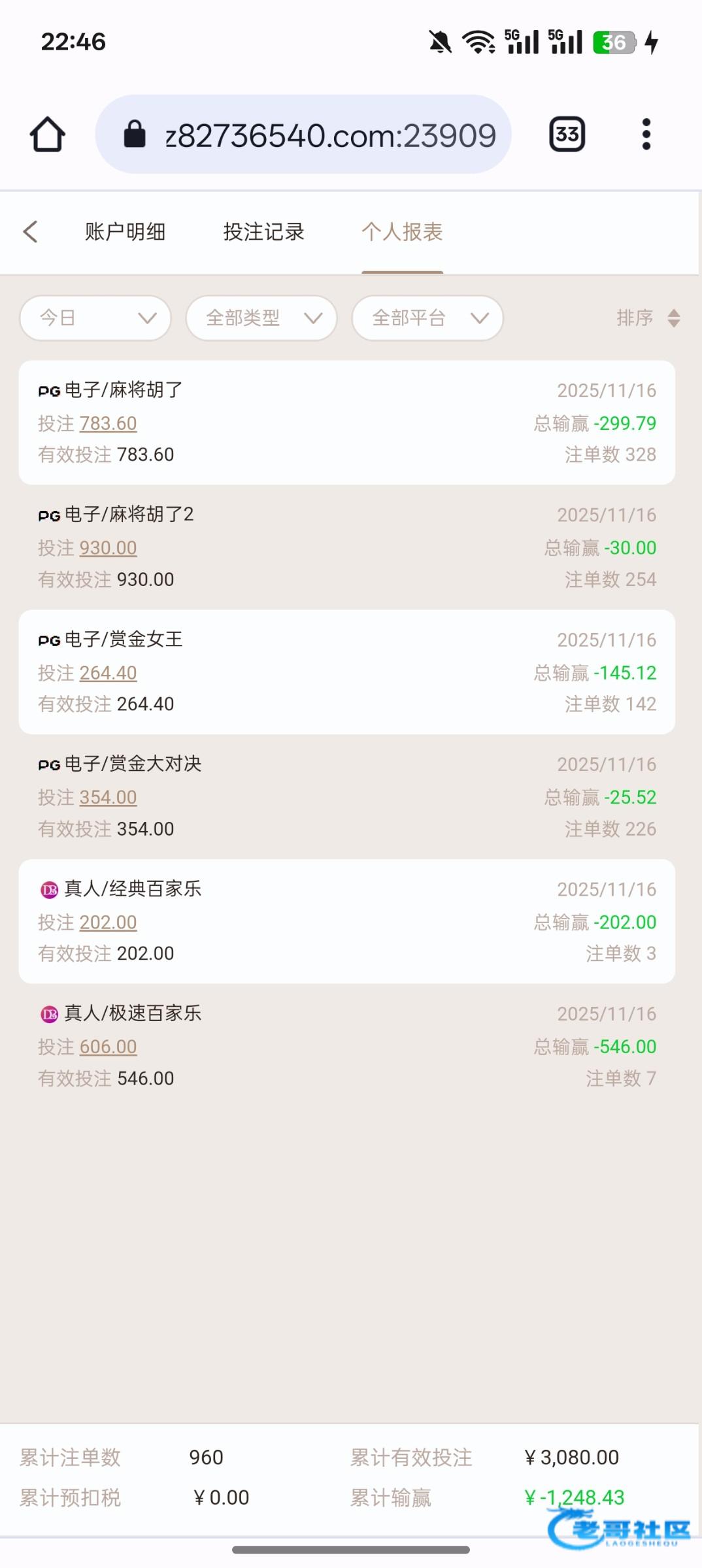This screenshot has width=702, height=1568.
Task: Open the 930.00 bet amount link
Action: click(x=108, y=548)
